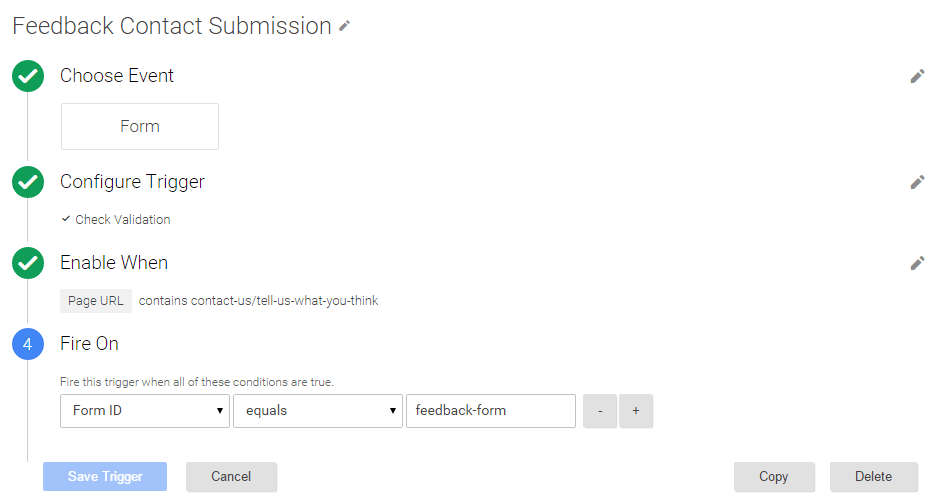942x504 pixels.
Task: Open the equals operator dropdown
Action: [318, 411]
